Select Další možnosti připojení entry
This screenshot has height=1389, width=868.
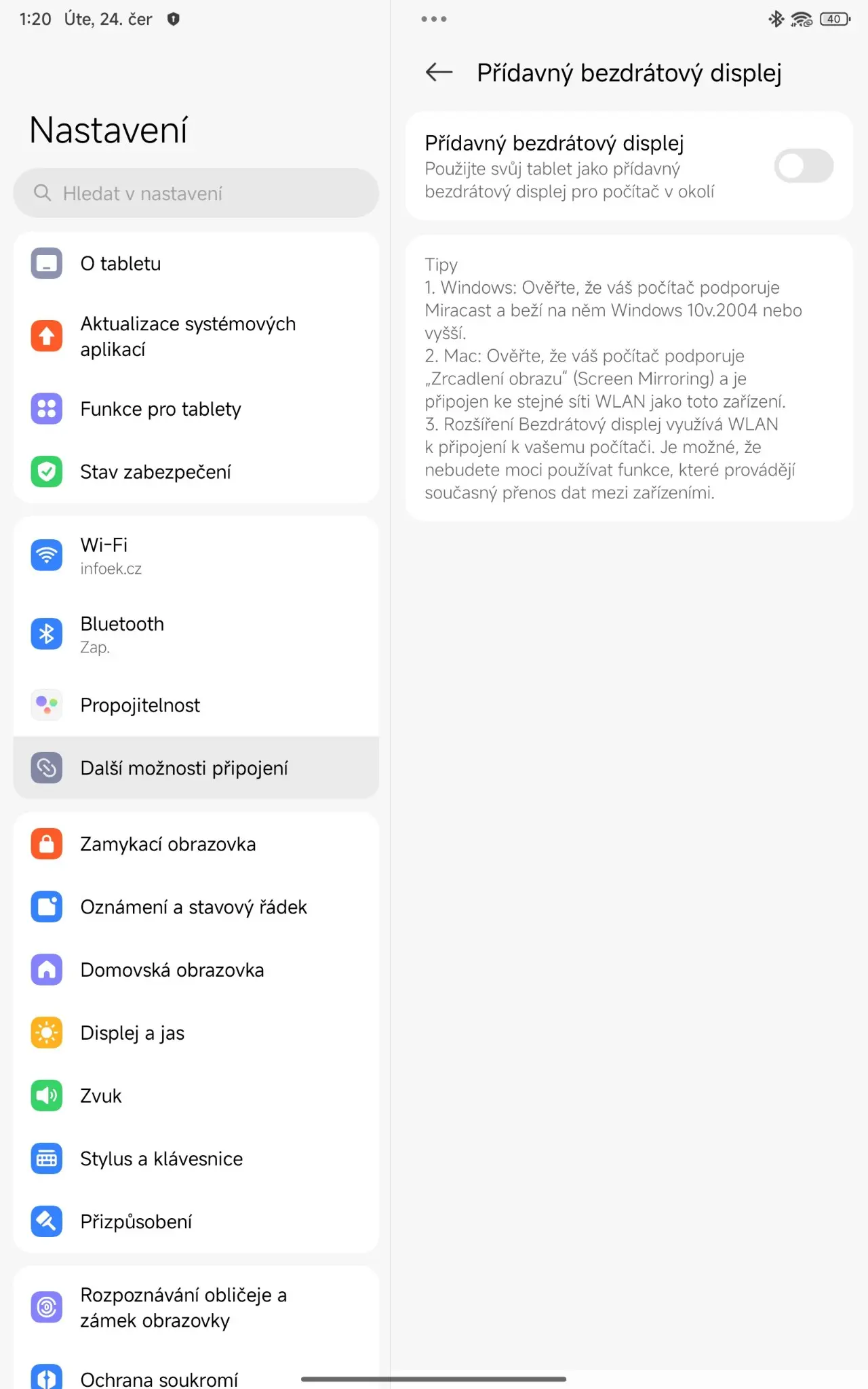coord(196,768)
